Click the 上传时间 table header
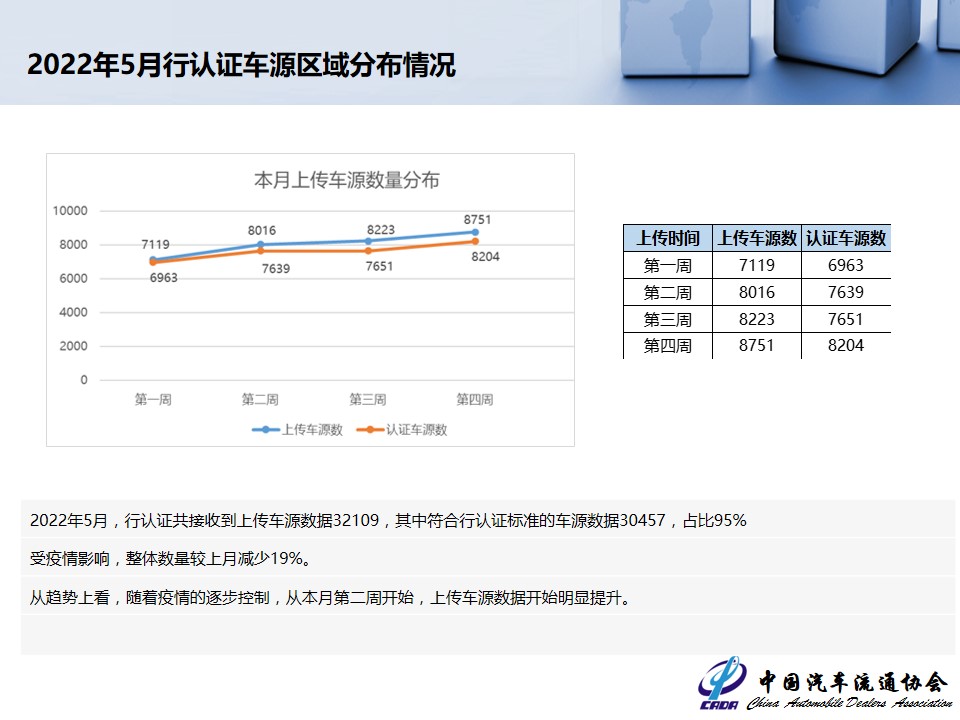The width and height of the screenshot is (960, 720). click(x=667, y=238)
